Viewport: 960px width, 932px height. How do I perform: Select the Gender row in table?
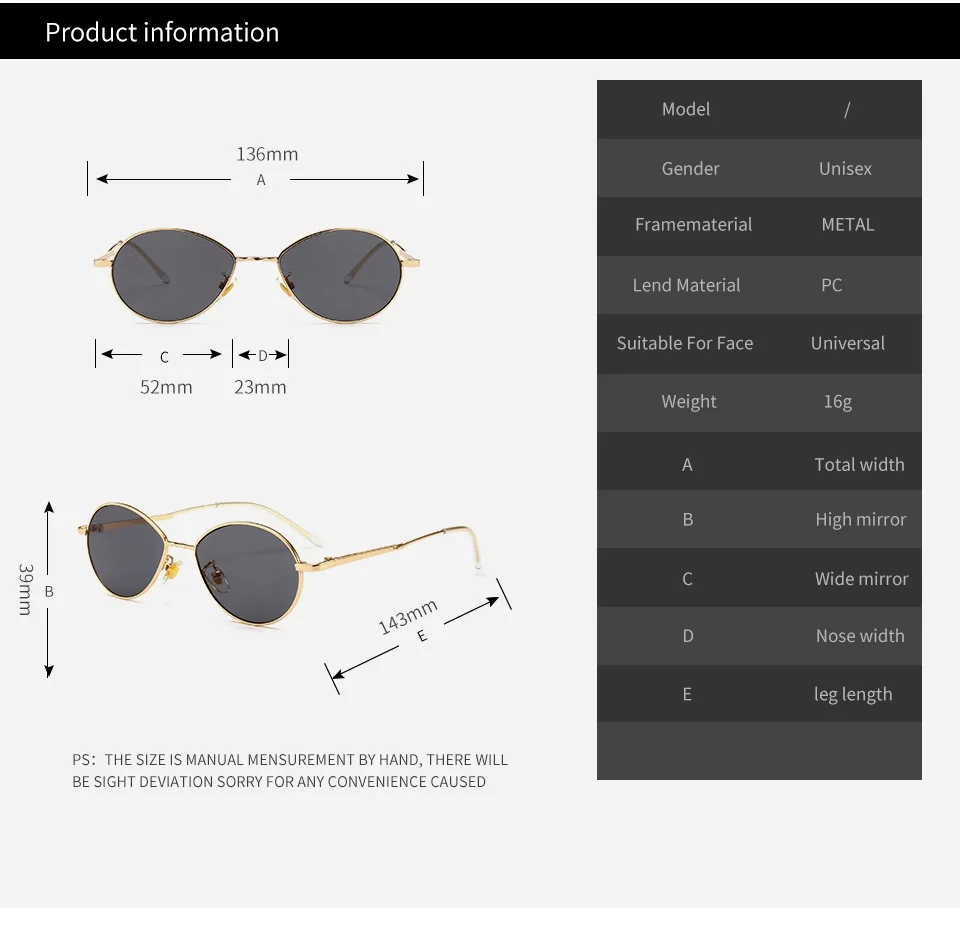(x=759, y=168)
